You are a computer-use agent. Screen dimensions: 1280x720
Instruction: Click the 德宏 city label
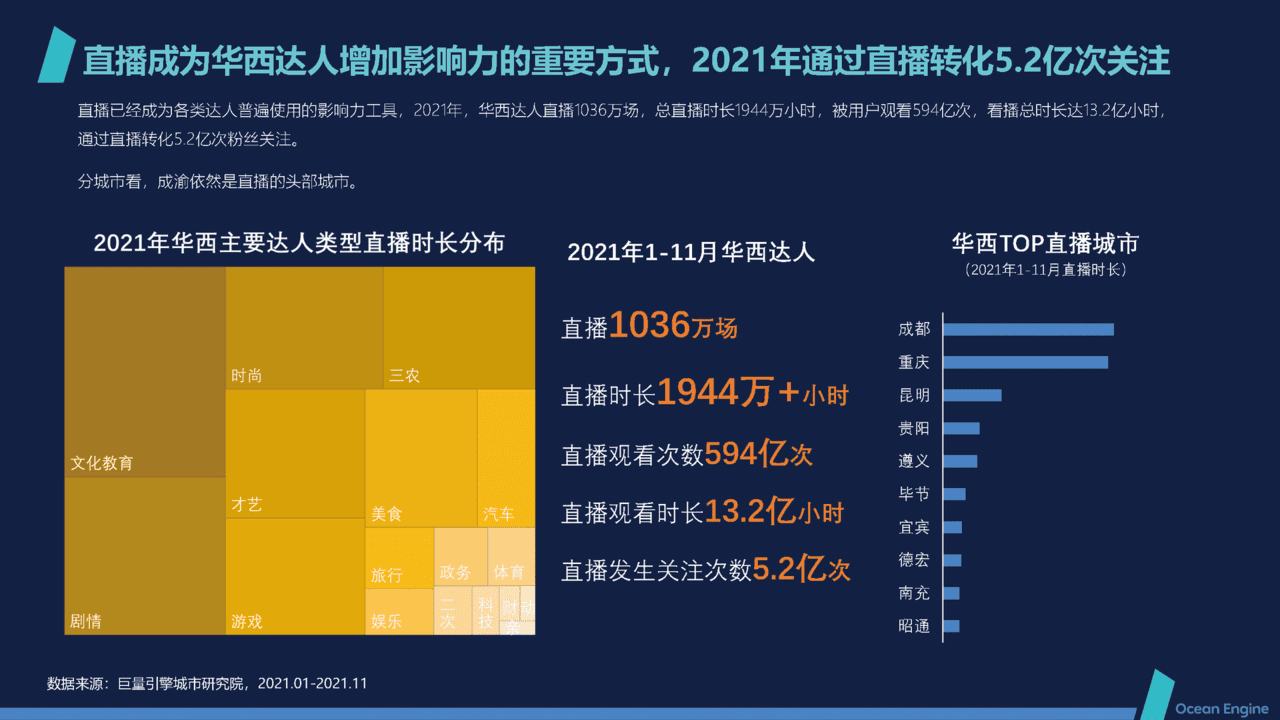click(914, 560)
